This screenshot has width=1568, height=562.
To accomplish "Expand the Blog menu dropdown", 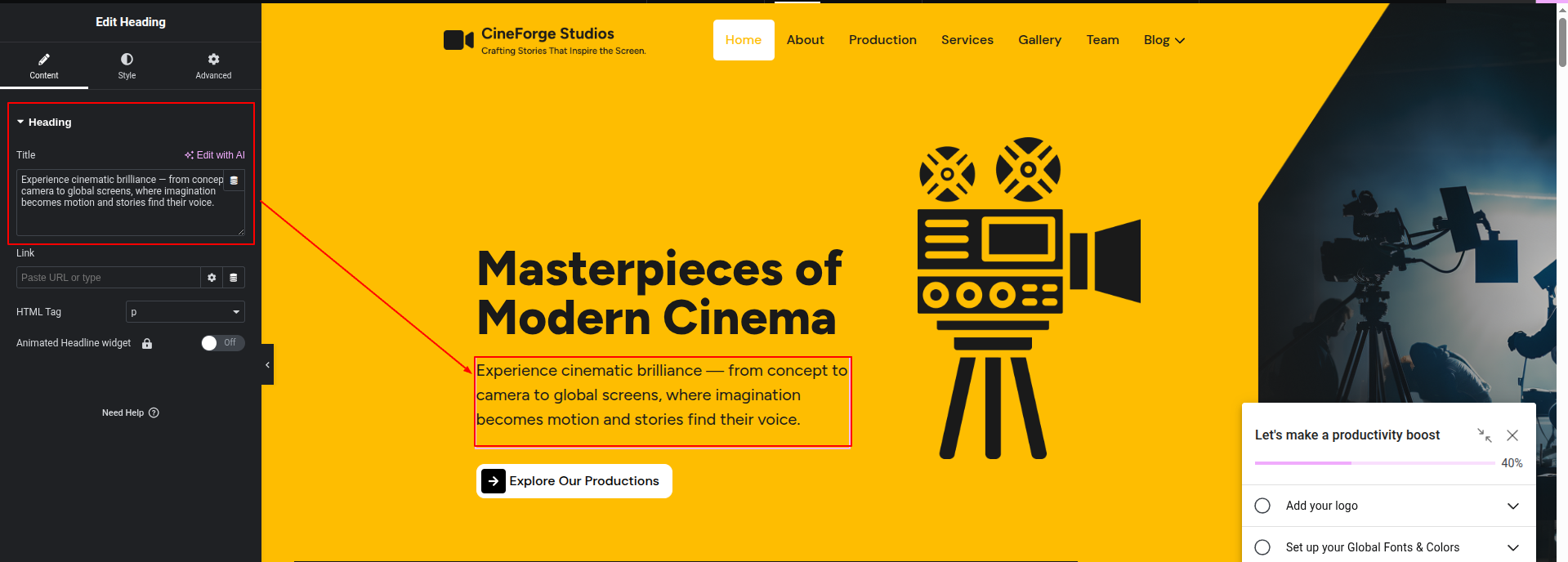I will tap(1164, 40).
